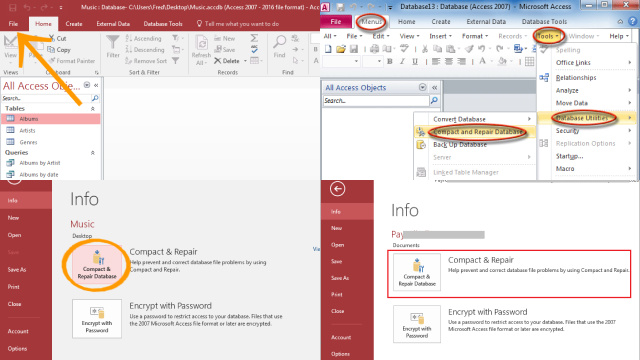Select Compact and Repair Database menu entry
Image resolution: width=640 pixels, height=360 pixels.
[478, 132]
